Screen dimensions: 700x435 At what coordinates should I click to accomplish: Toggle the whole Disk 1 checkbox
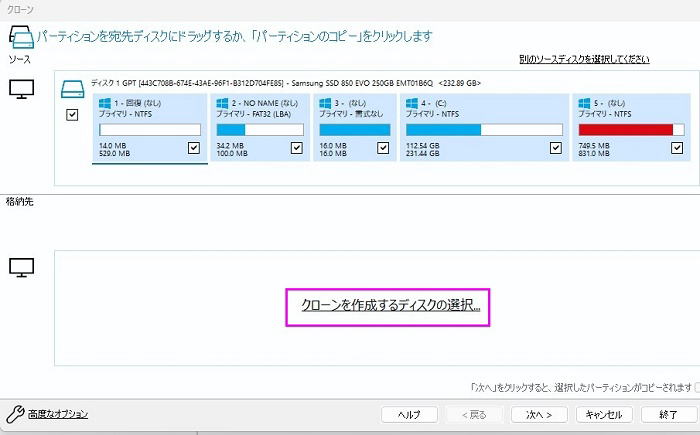72,115
